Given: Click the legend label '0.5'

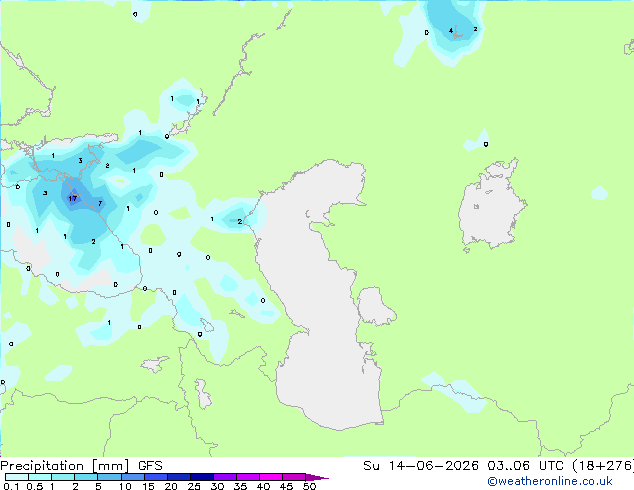Looking at the screenshot, I should [35, 486].
